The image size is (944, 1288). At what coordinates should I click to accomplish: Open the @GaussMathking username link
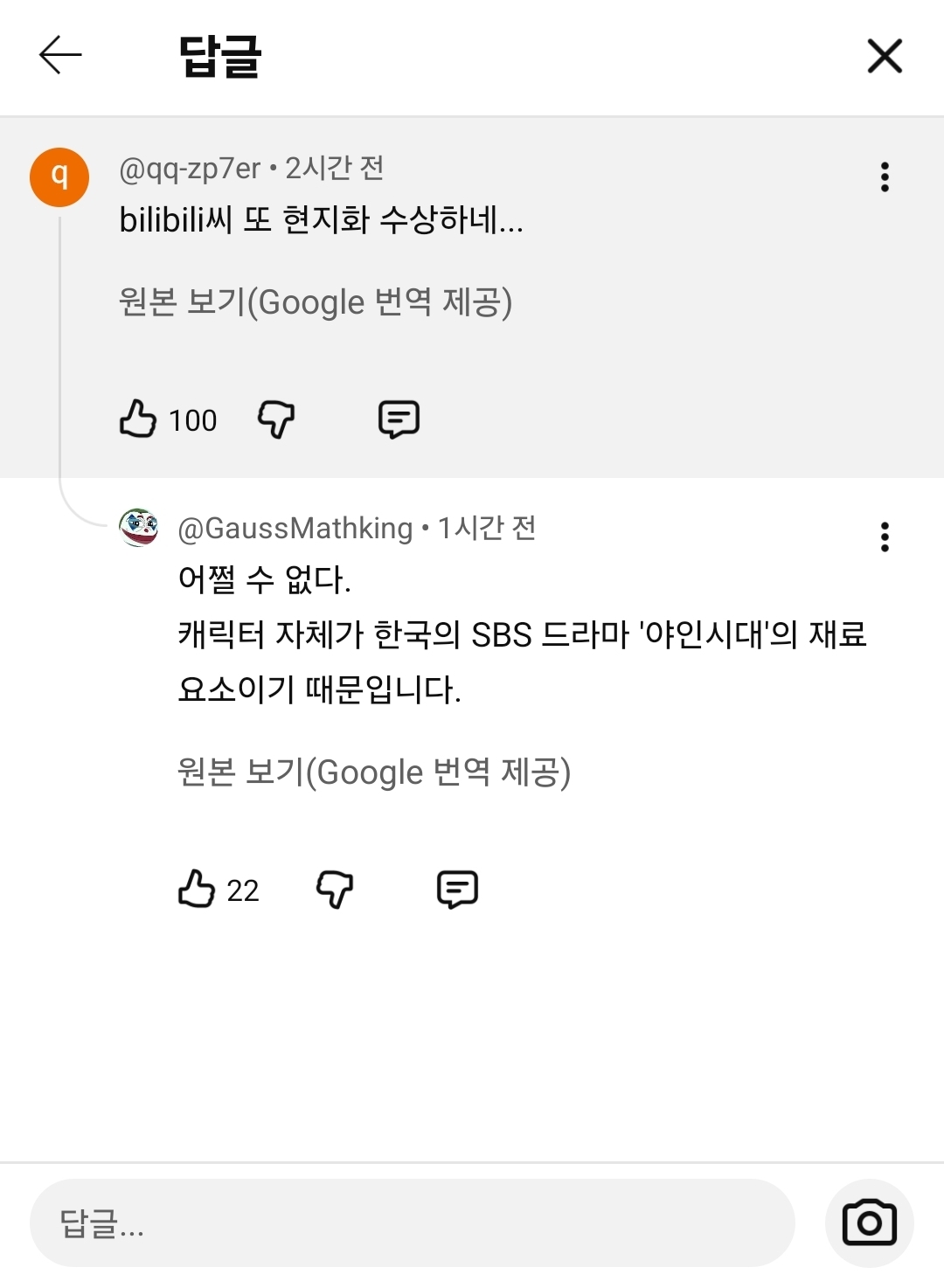click(x=295, y=529)
